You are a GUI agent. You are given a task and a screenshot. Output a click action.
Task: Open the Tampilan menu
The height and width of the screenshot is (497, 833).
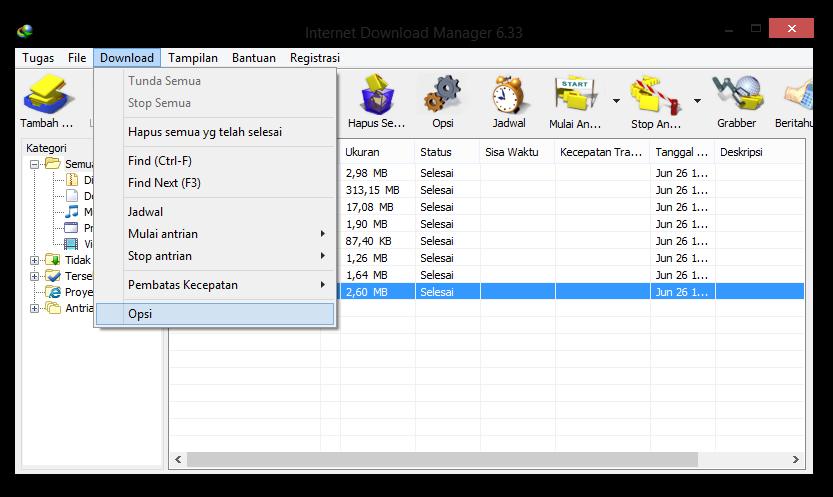[x=193, y=58]
